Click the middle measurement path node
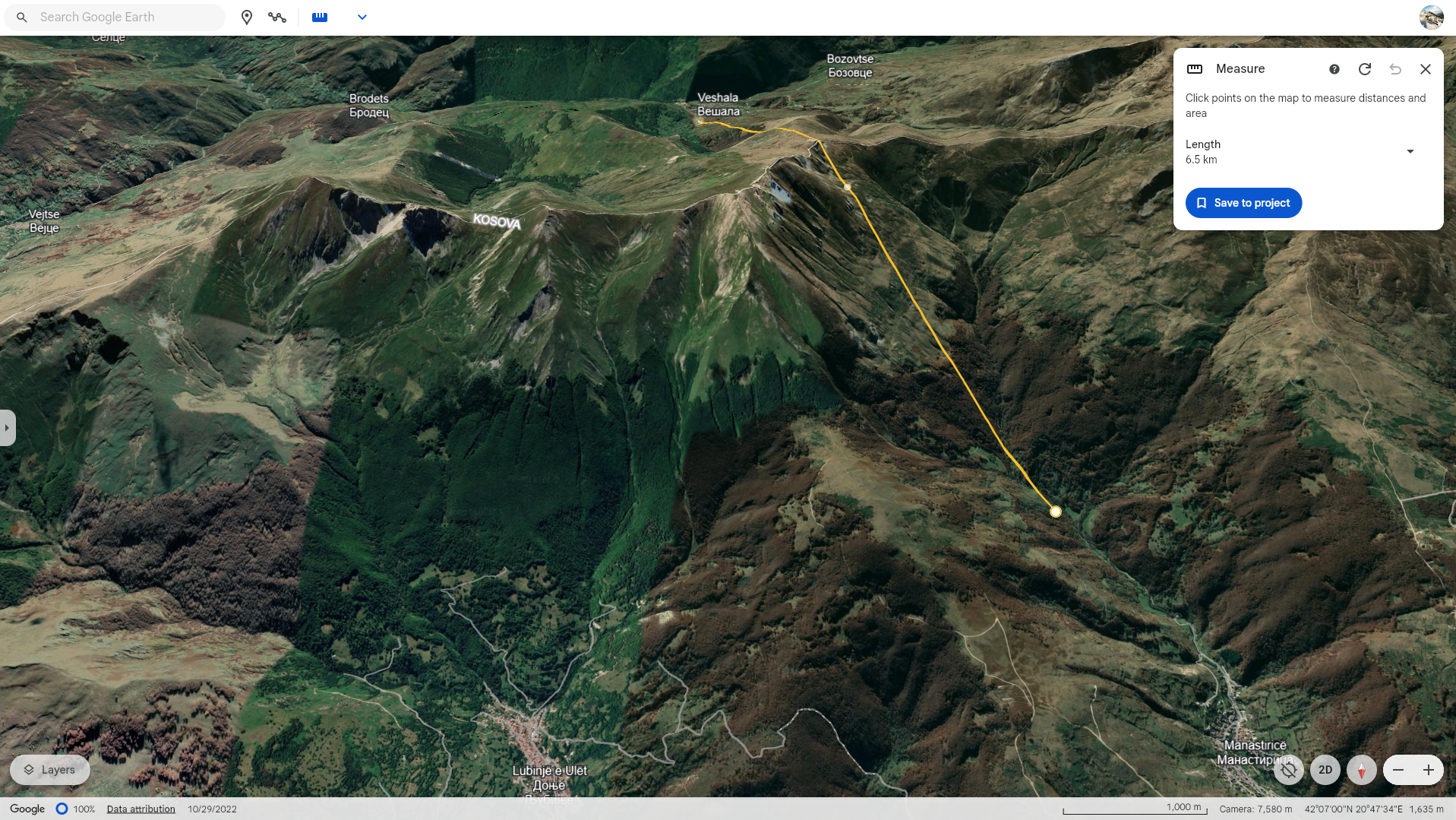 847,186
